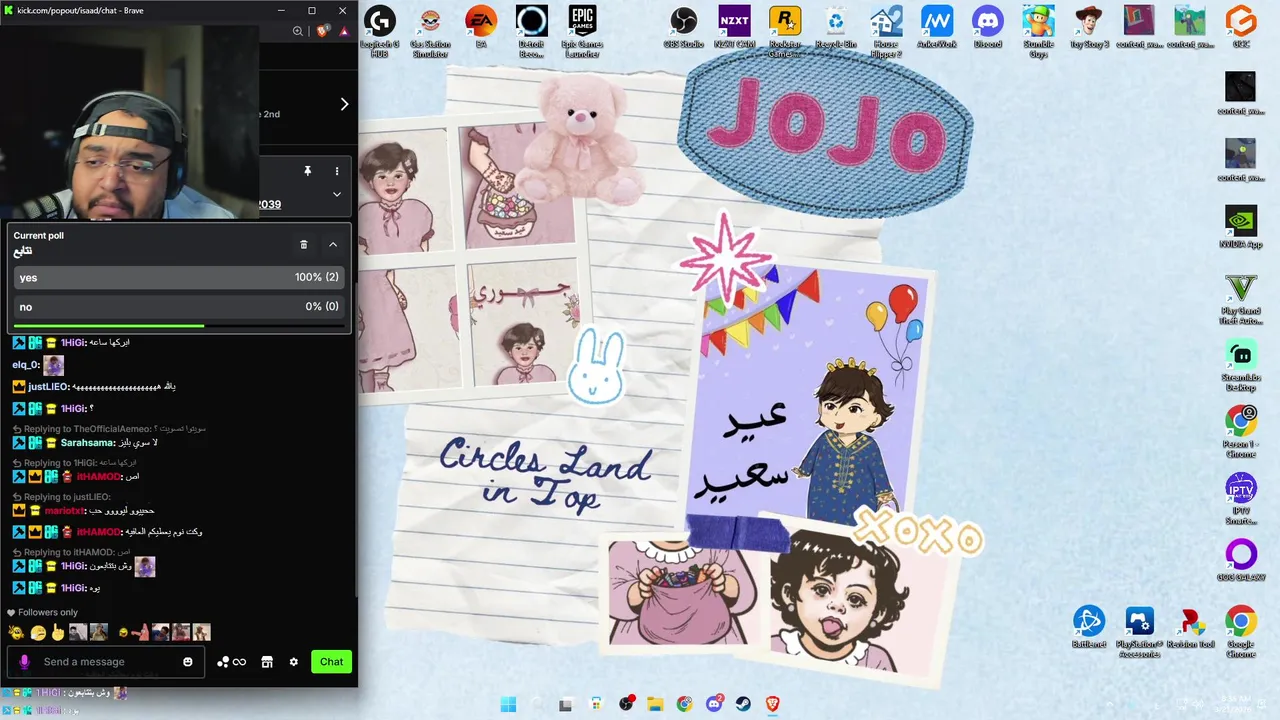Open Discord from the taskbar

pos(714,704)
